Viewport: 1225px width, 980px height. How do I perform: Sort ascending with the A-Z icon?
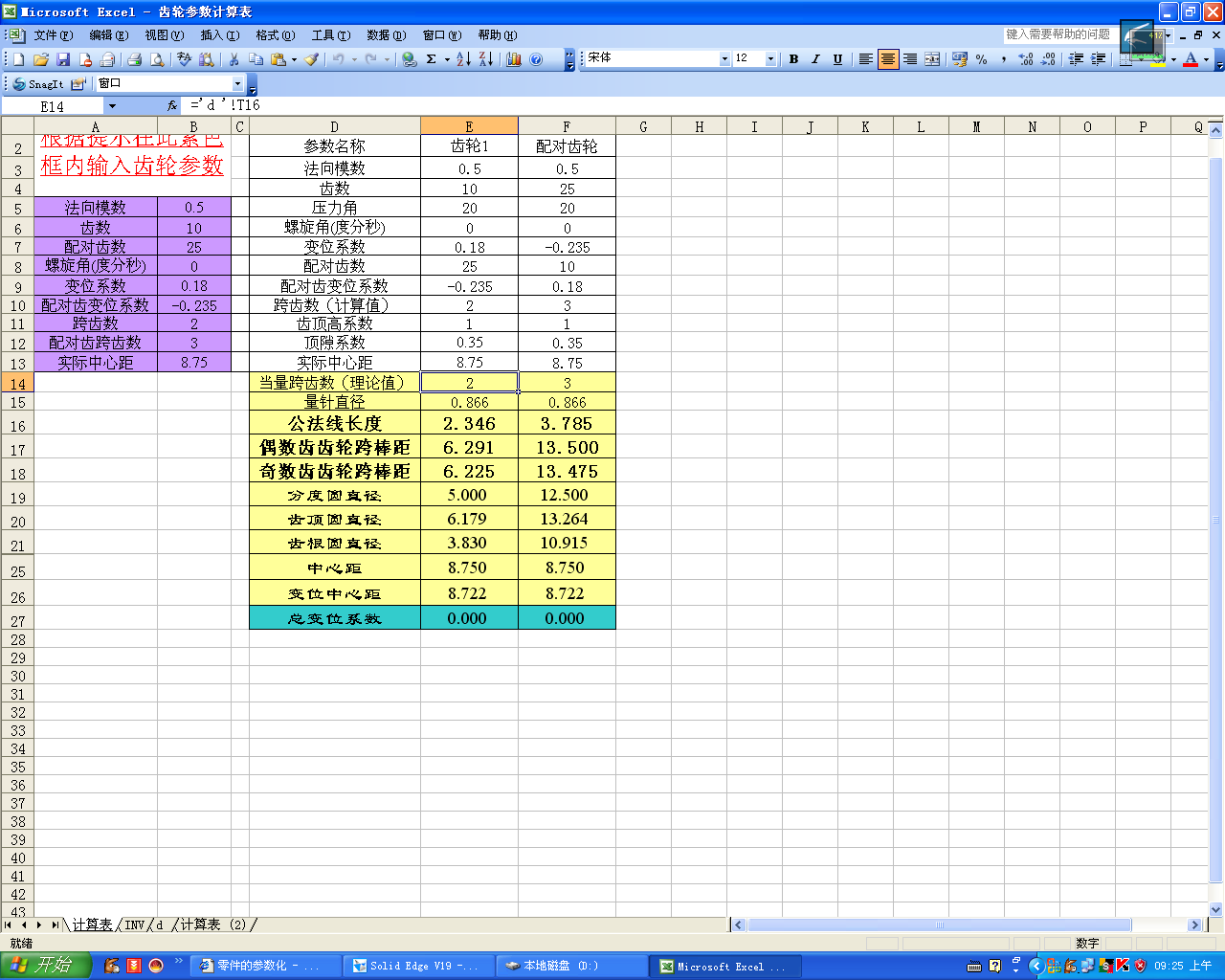click(x=463, y=59)
